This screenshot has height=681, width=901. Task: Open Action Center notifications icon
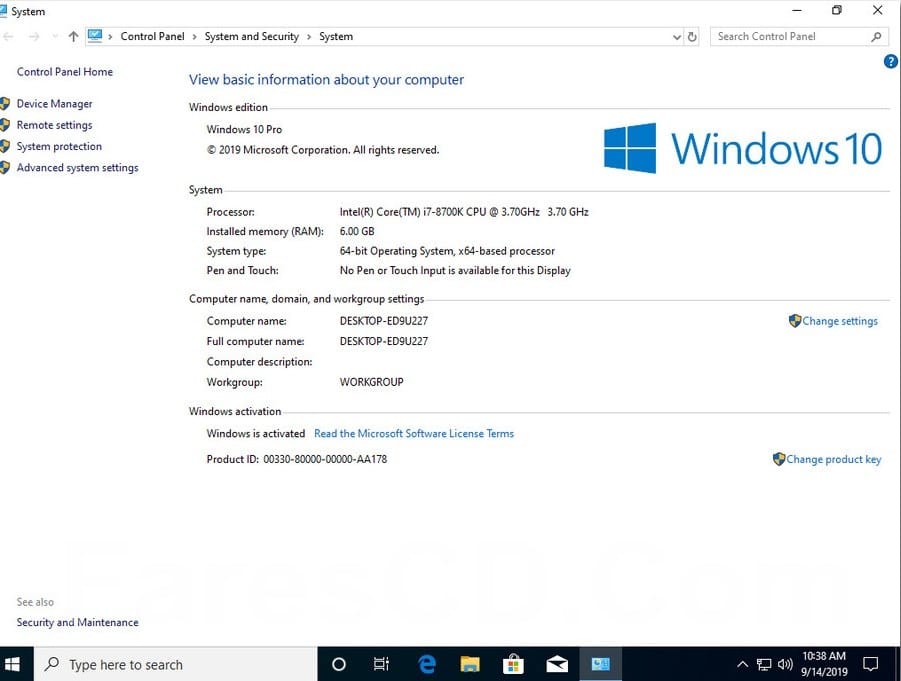pos(870,664)
